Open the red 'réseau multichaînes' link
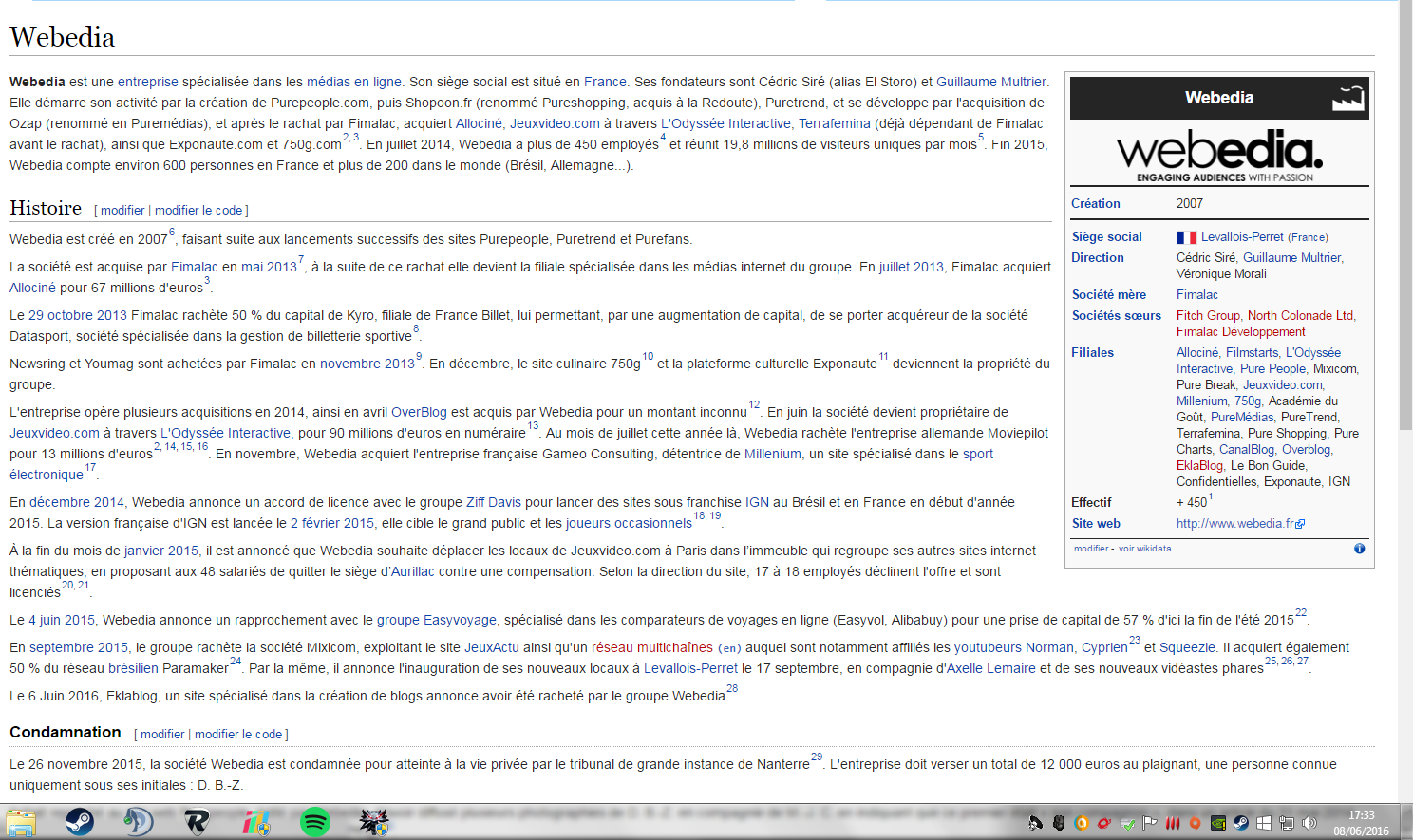The width and height of the screenshot is (1413, 840). coord(652,647)
